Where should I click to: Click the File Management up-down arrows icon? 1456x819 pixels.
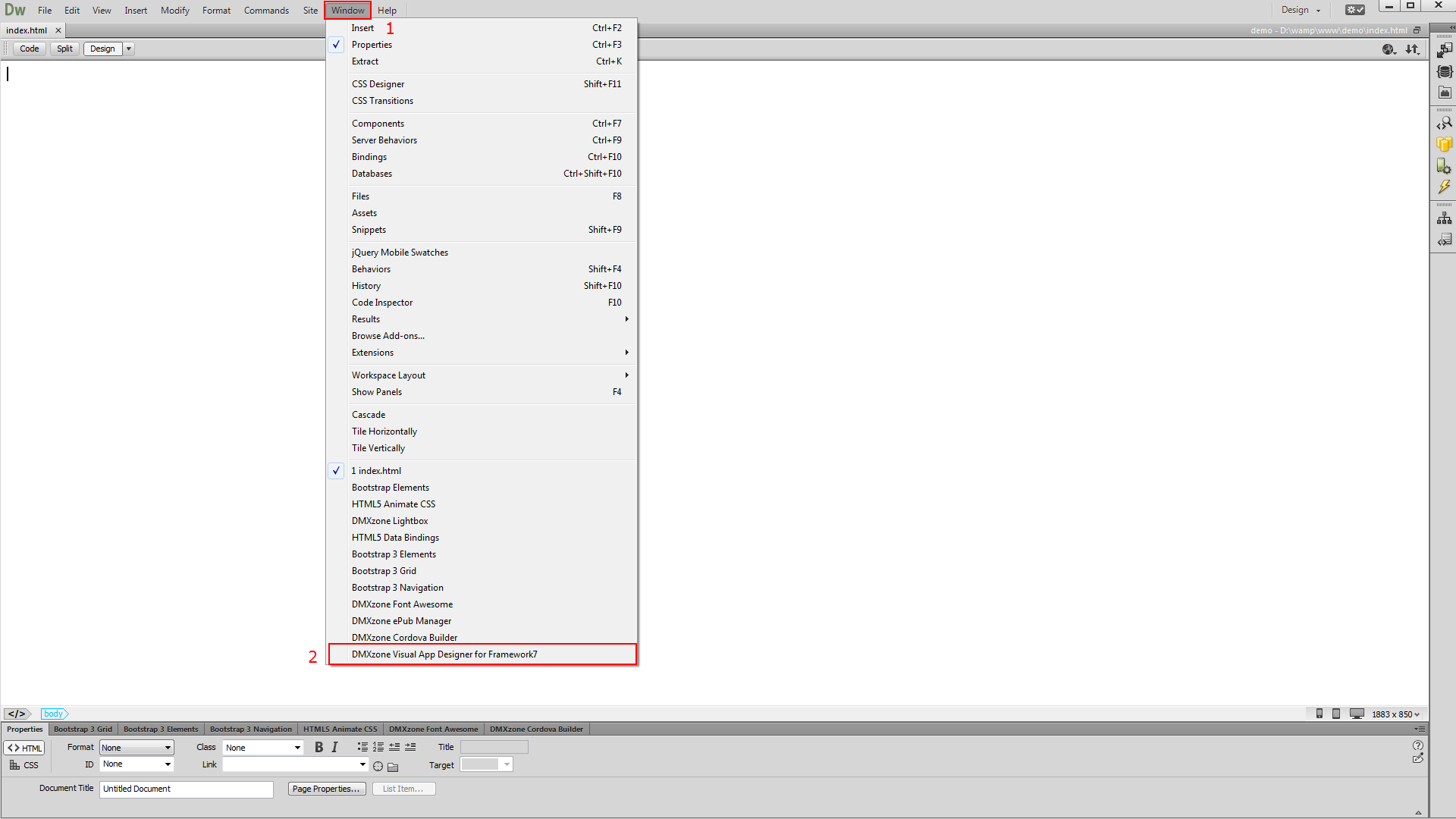[1412, 49]
